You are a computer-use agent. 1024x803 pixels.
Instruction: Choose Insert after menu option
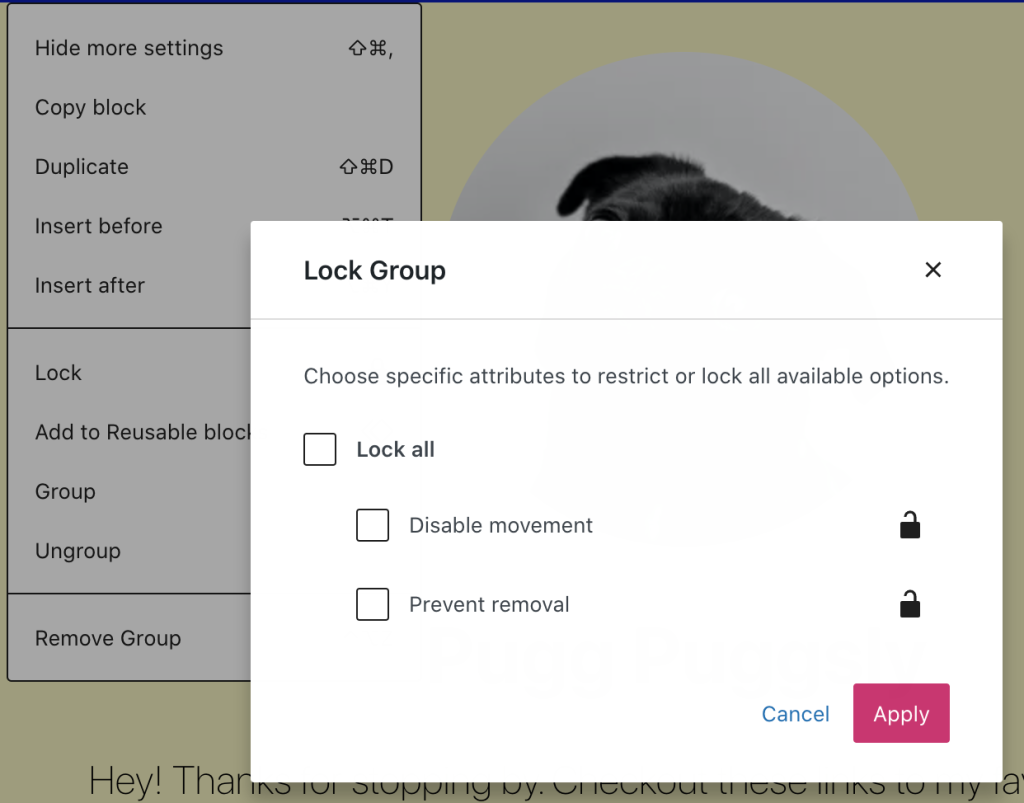tap(90, 285)
